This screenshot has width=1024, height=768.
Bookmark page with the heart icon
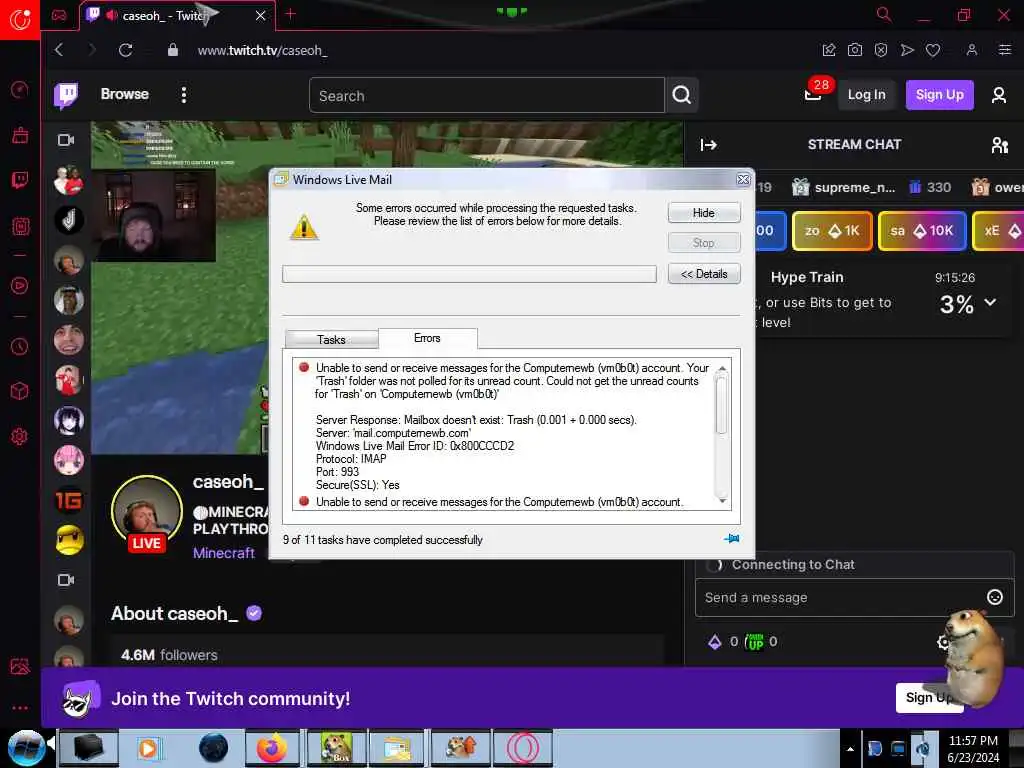(933, 50)
